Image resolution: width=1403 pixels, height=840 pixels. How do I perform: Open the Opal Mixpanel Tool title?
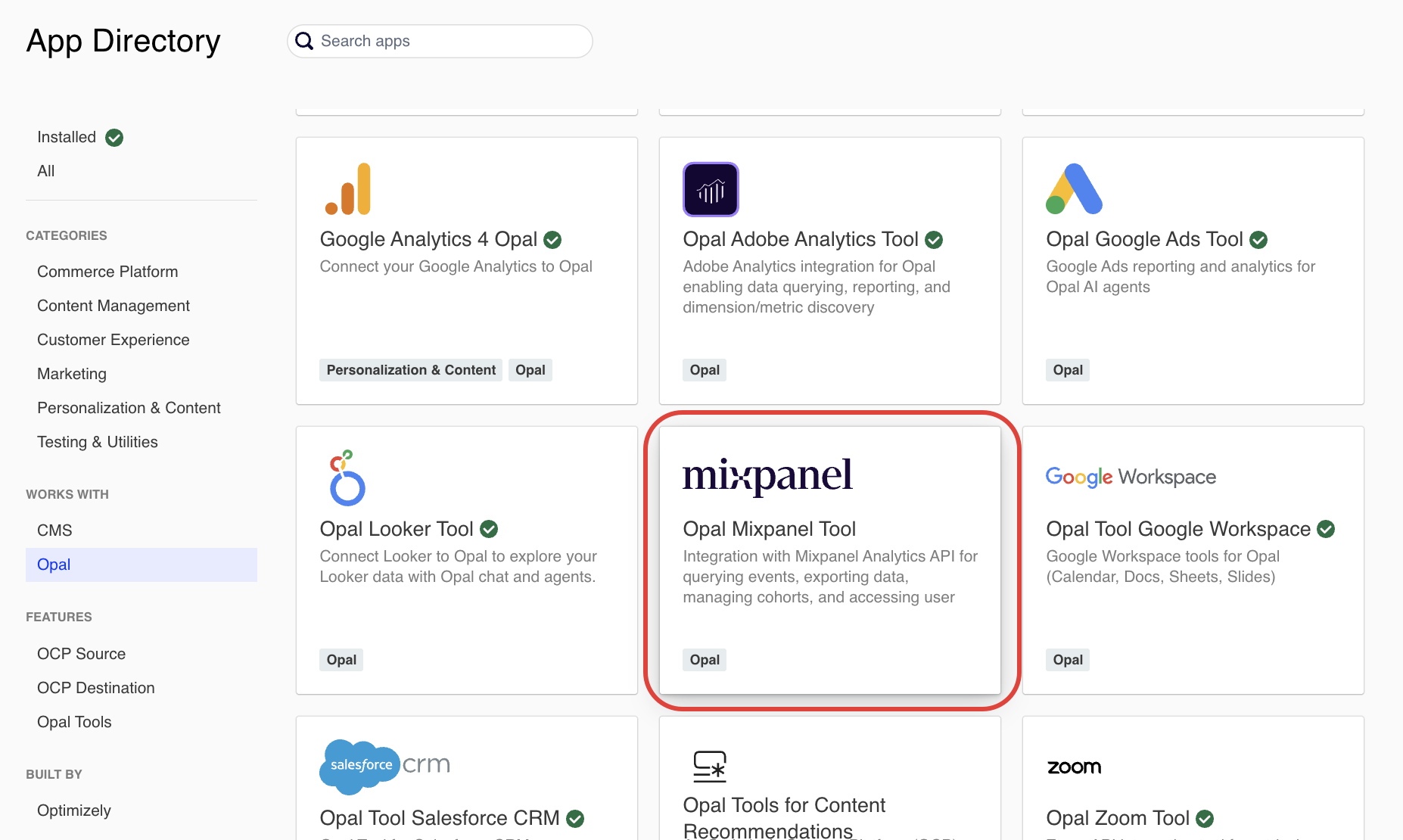[769, 529]
